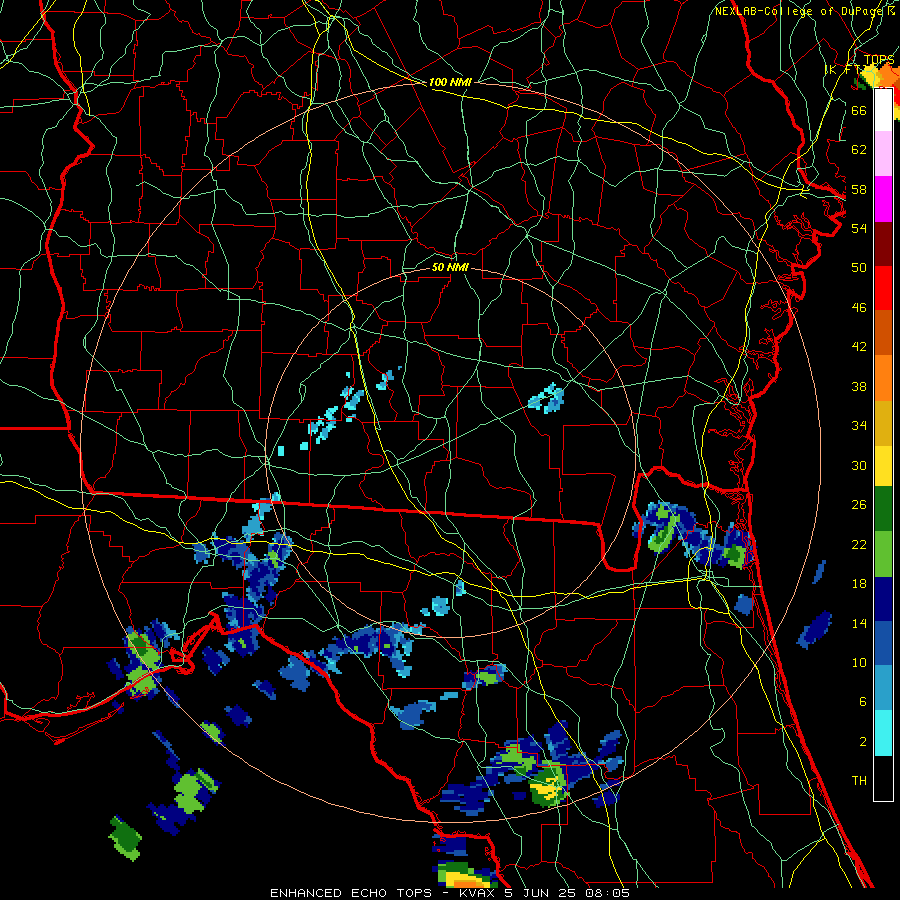Viewport: 900px width, 900px height.
Task: Click the "34" legend value
Action: coord(859,426)
